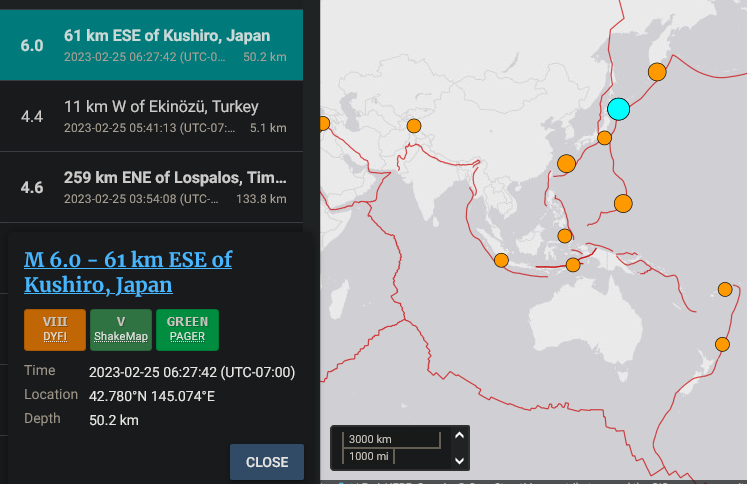Select the 4.4 Ekinözü, Turkey earthquake row
This screenshot has width=747, height=484.
(151, 116)
